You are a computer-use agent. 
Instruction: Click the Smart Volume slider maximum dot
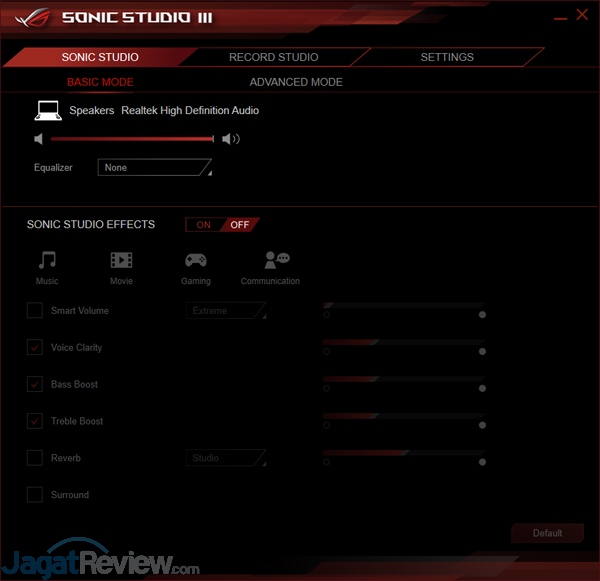tap(482, 315)
